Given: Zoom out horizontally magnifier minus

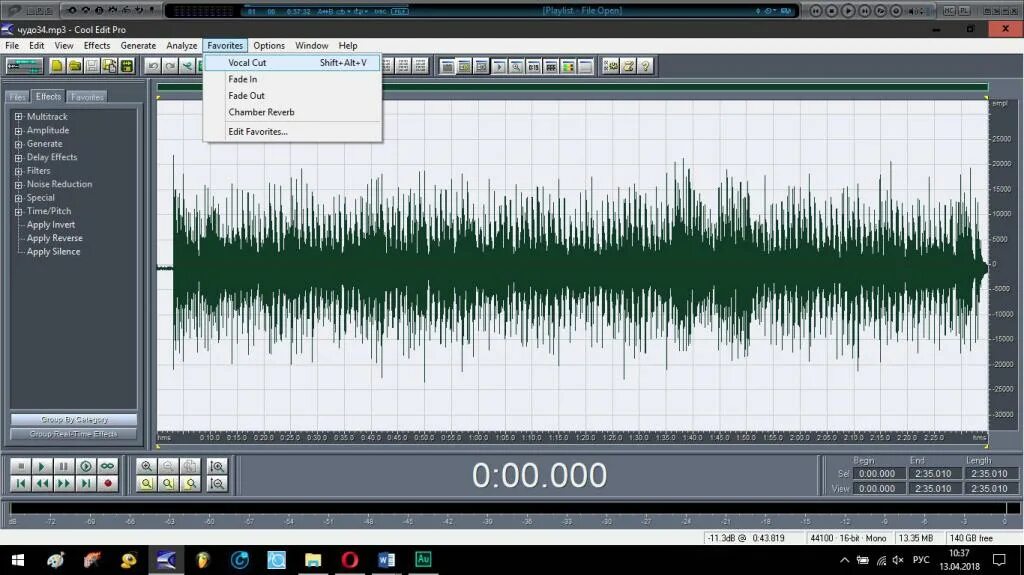Looking at the screenshot, I should [168, 466].
